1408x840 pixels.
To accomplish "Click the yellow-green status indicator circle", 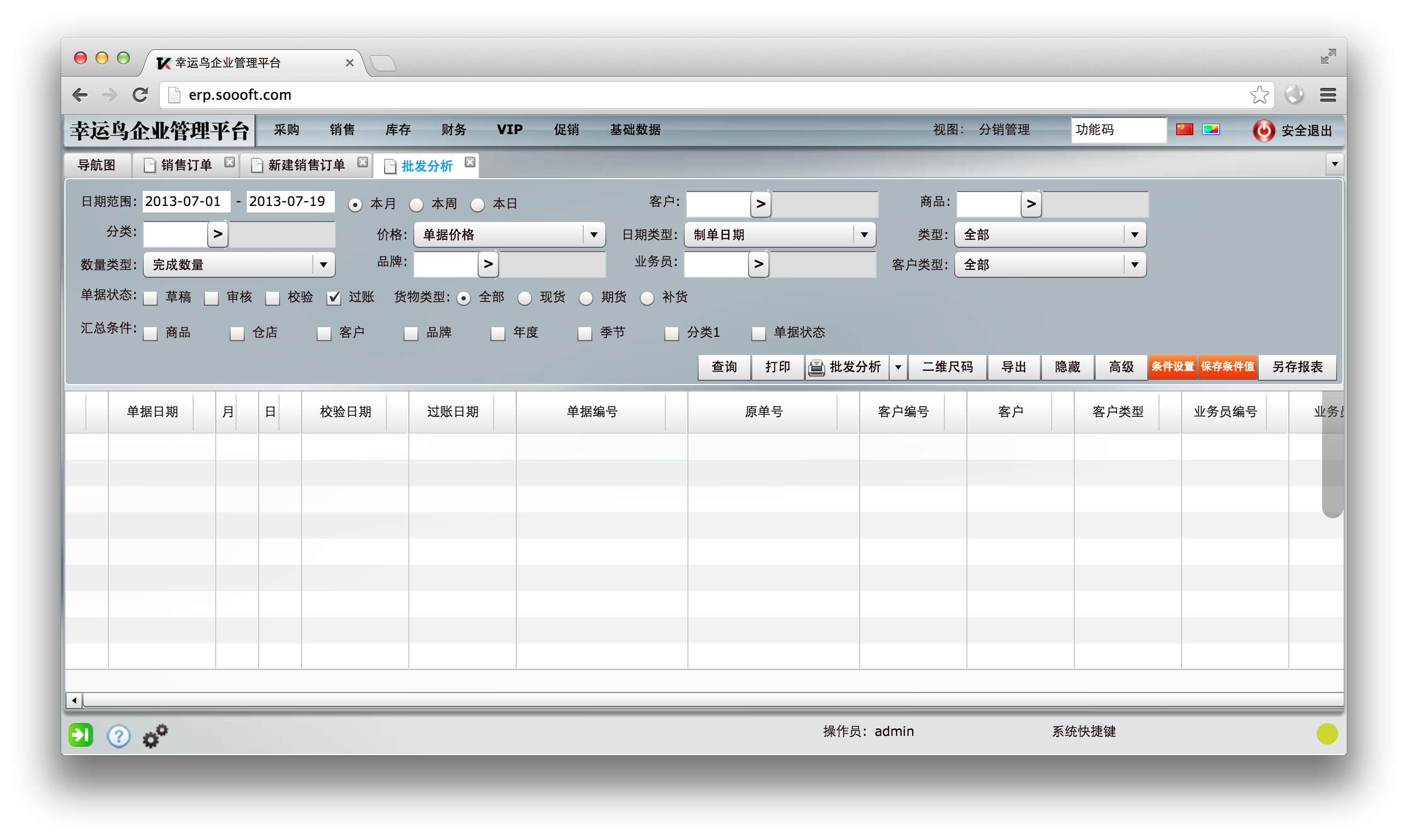I will (1326, 734).
